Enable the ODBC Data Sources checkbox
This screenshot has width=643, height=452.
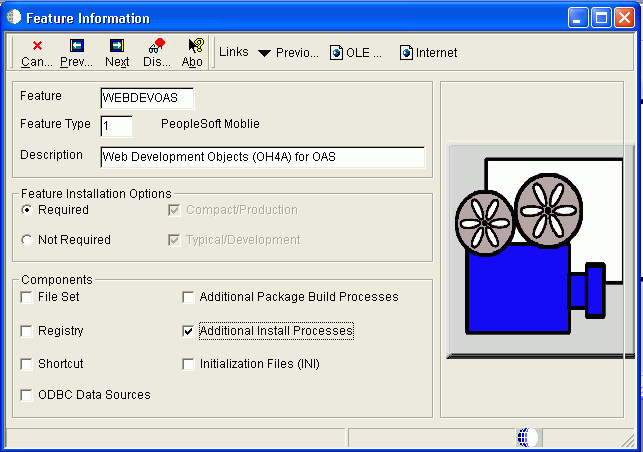pos(27,395)
